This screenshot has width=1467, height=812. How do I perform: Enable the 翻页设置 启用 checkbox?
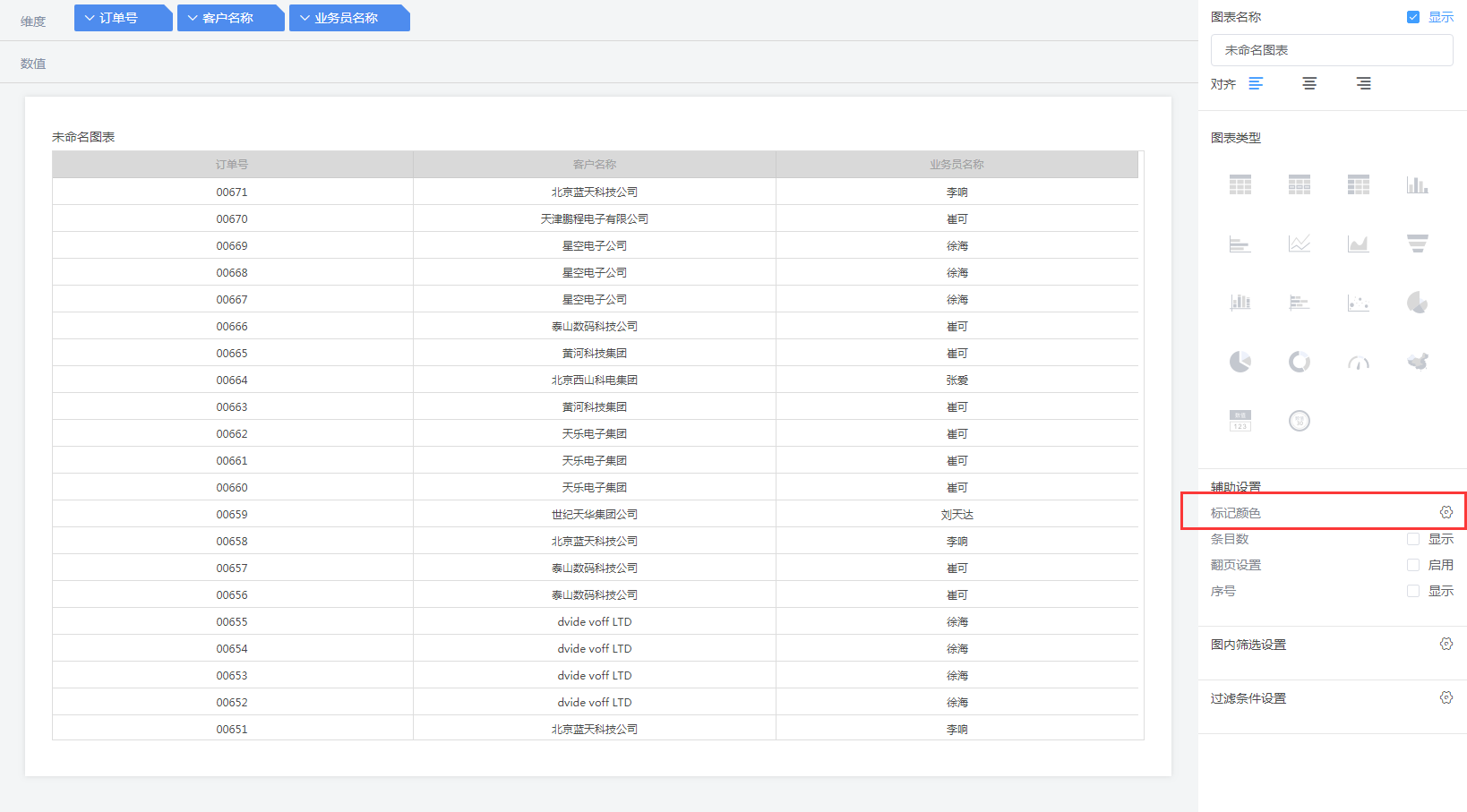pyautogui.click(x=1413, y=565)
